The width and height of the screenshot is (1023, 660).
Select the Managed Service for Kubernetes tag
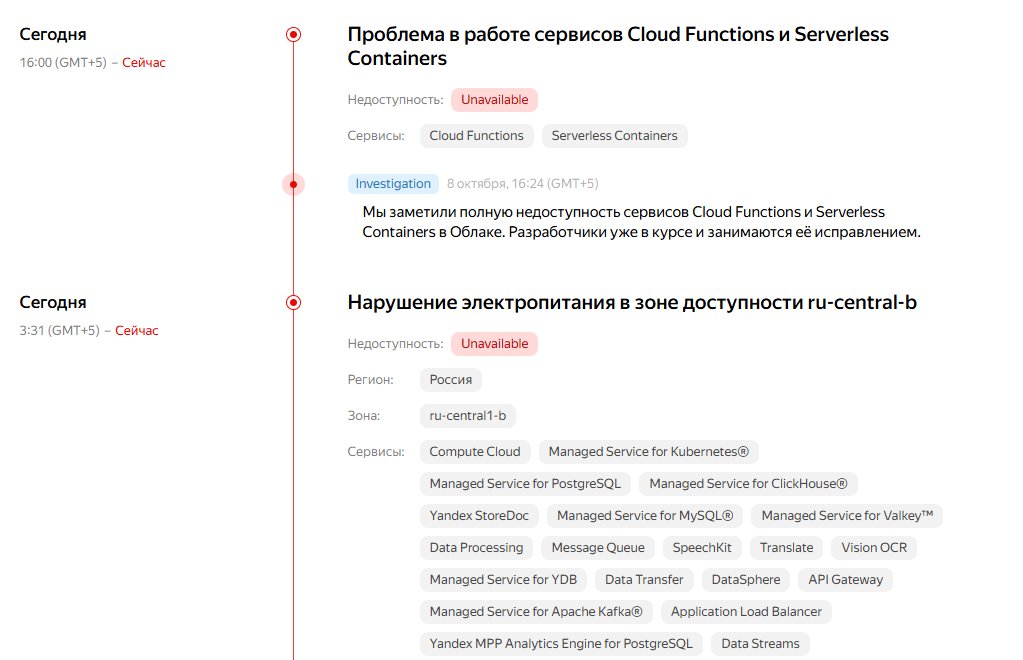pos(649,451)
